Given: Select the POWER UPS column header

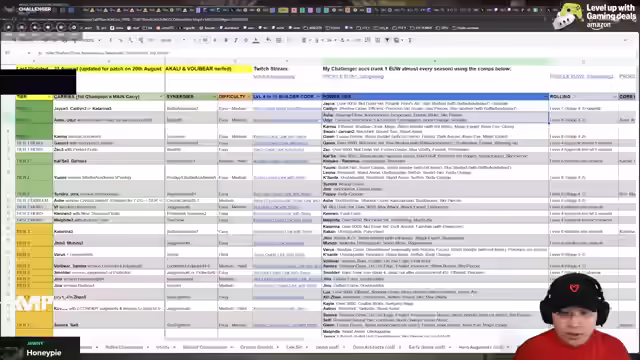Looking at the screenshot, I should tap(435, 97).
